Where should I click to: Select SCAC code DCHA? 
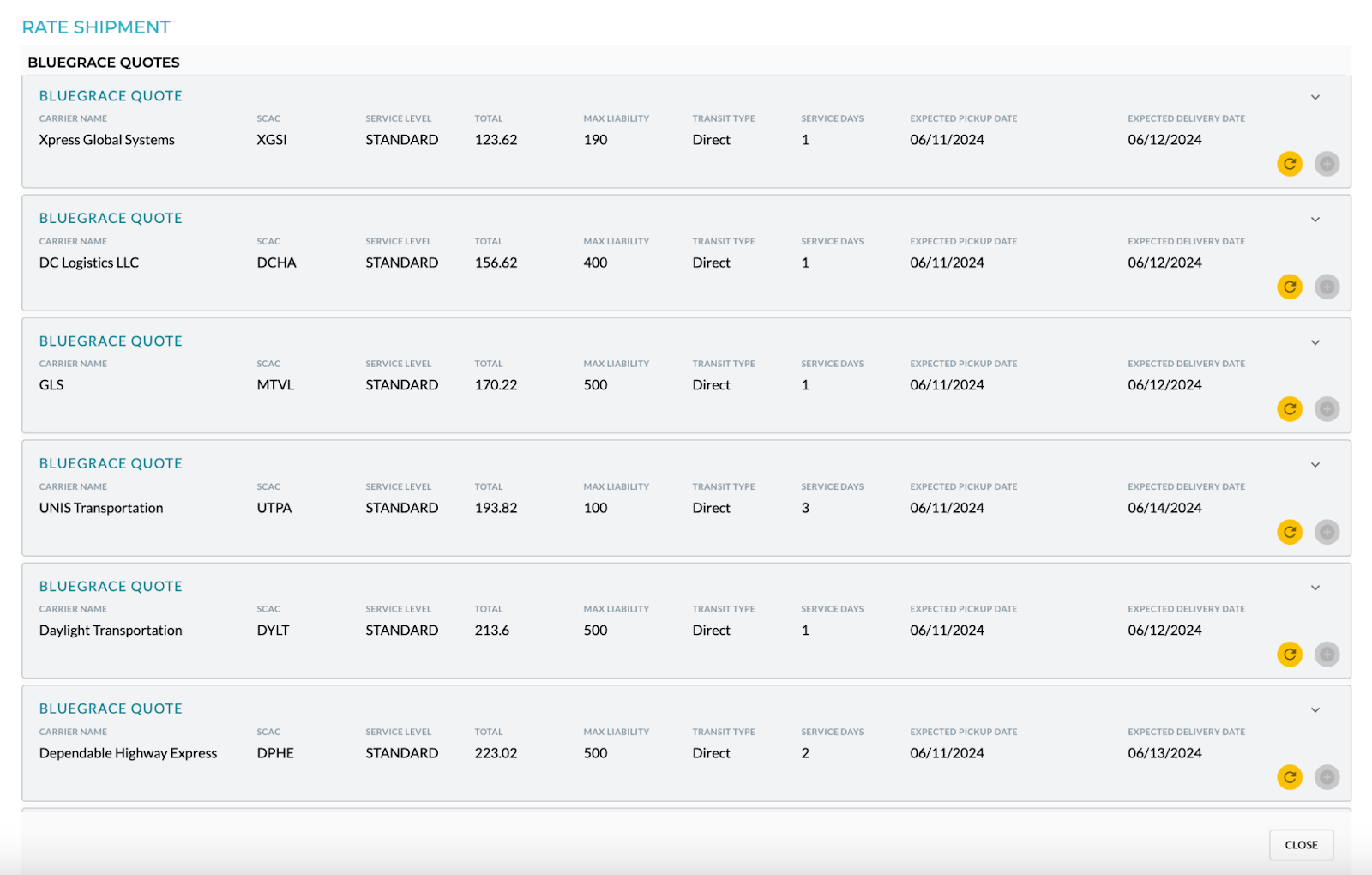277,262
